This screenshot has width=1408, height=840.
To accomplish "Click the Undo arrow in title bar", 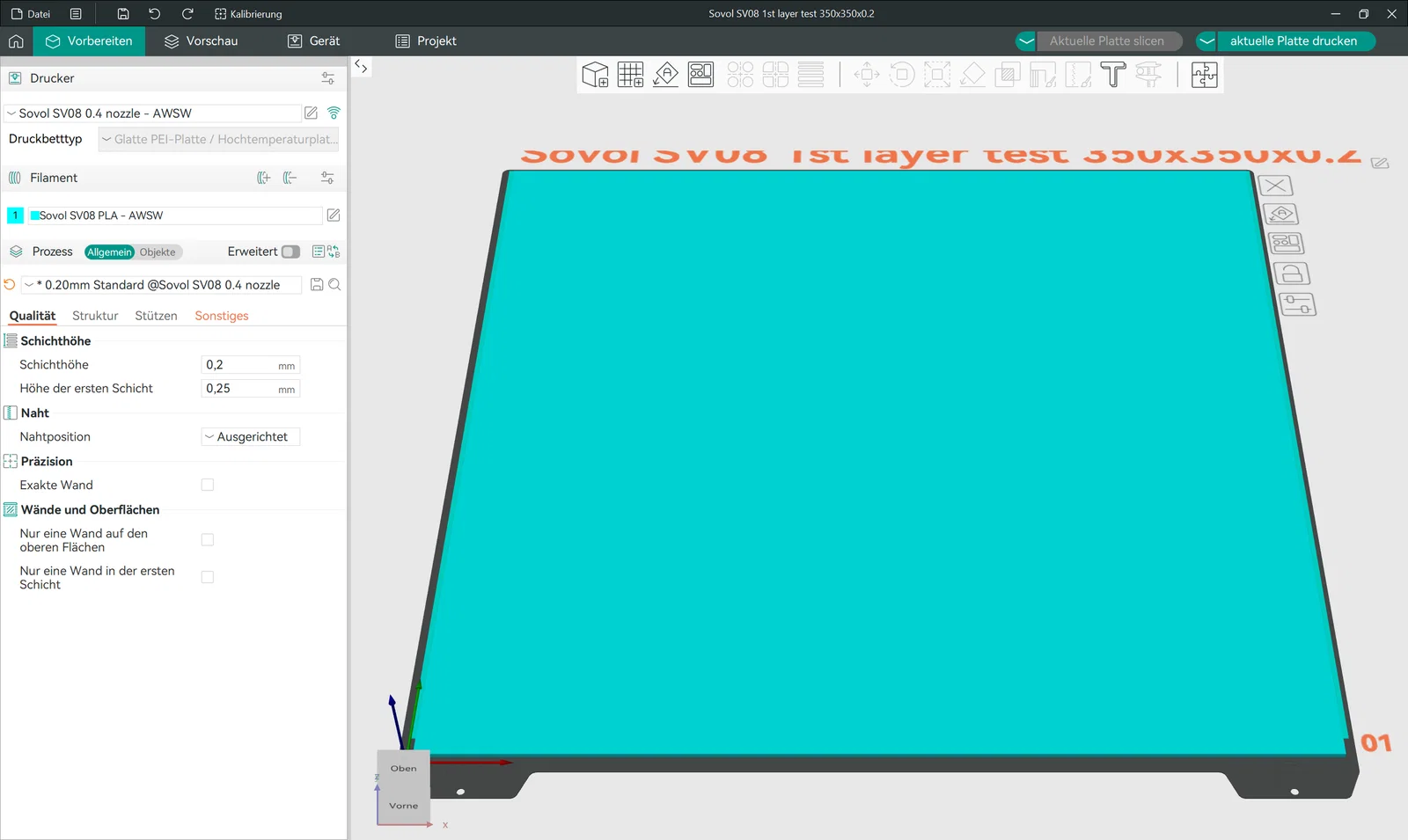I will pos(155,14).
